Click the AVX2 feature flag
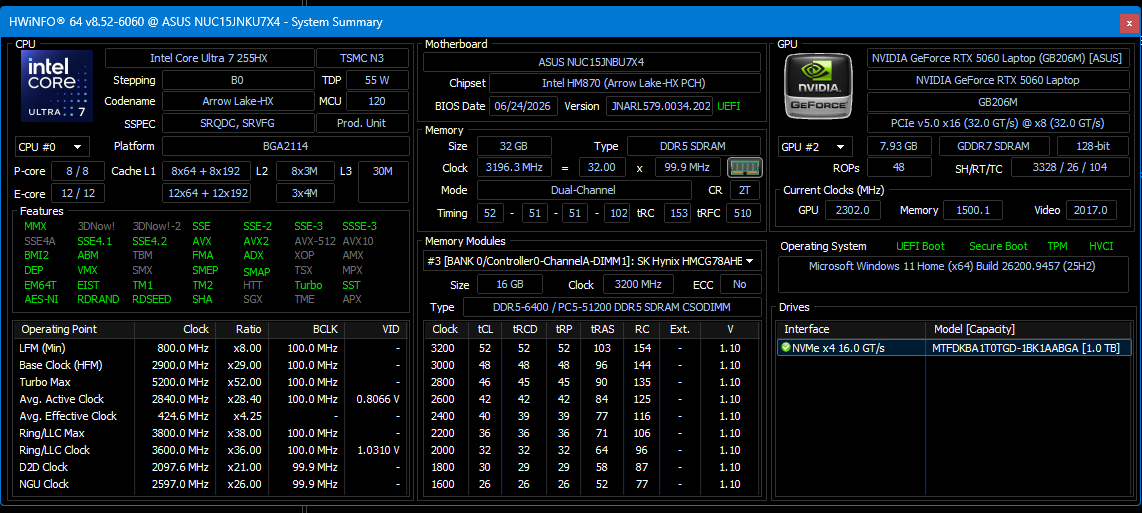 pos(256,241)
